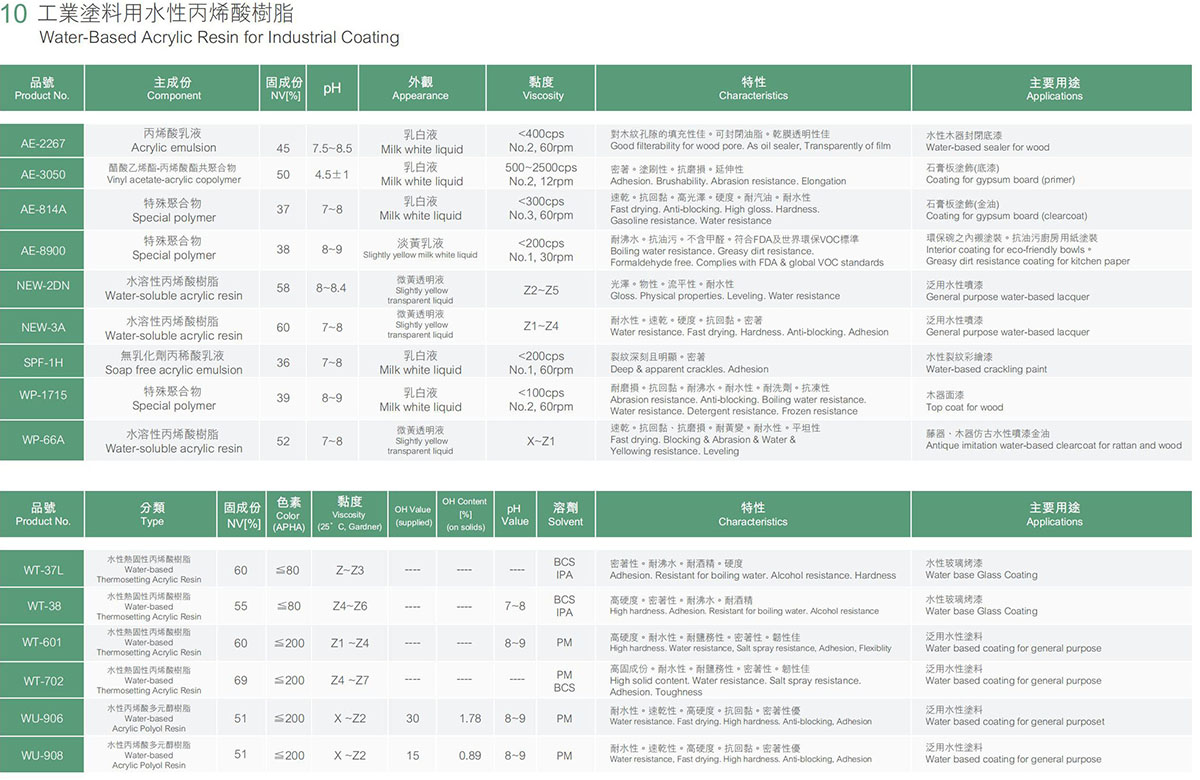Select the Color (APHA) column header

[x=288, y=514]
